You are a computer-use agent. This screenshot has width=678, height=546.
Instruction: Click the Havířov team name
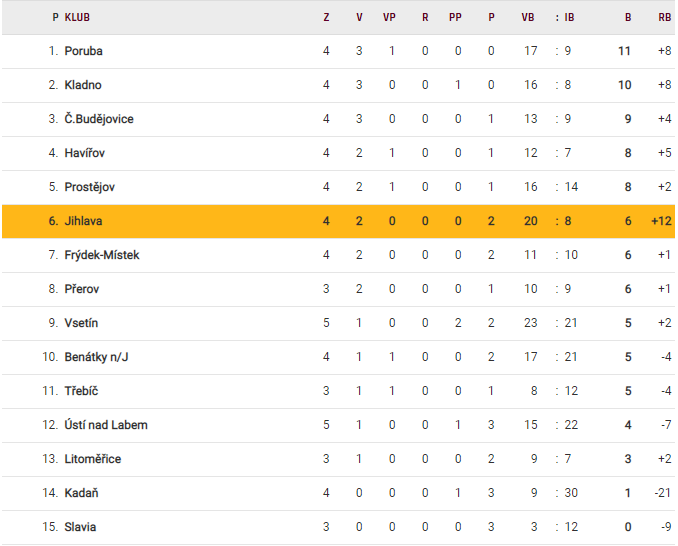(x=85, y=153)
